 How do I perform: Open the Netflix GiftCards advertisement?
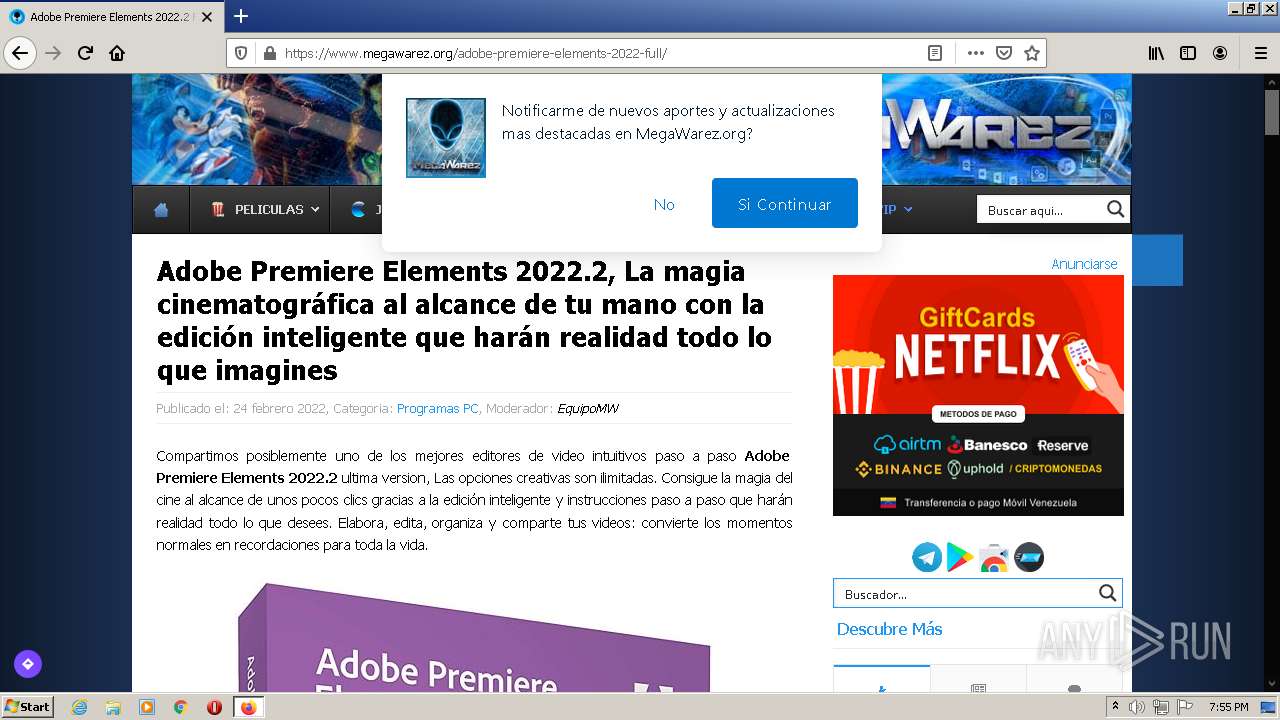(978, 395)
